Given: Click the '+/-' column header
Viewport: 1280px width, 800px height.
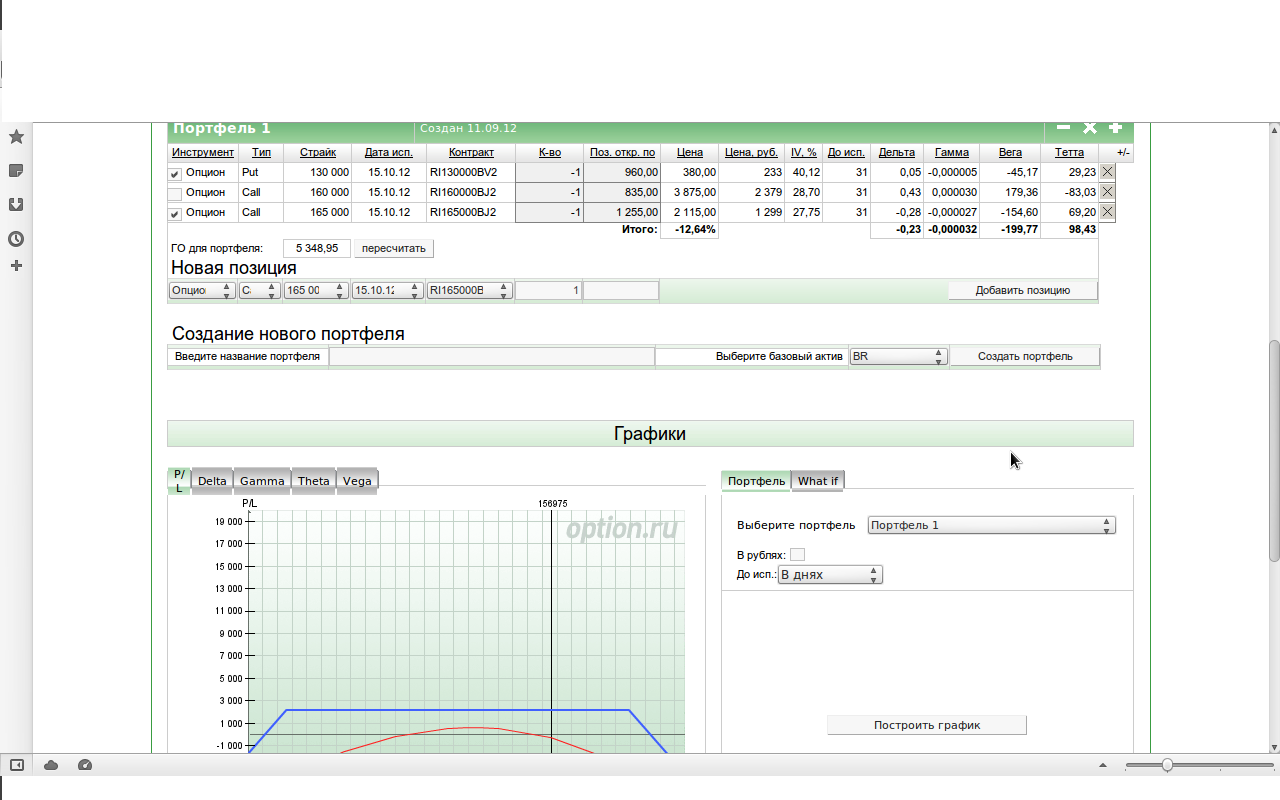Looking at the screenshot, I should (x=1123, y=152).
